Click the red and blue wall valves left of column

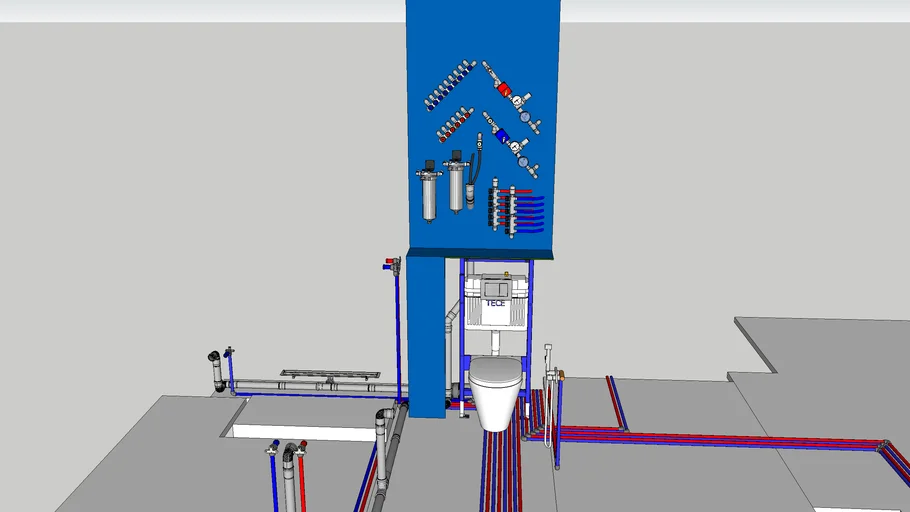(x=391, y=264)
